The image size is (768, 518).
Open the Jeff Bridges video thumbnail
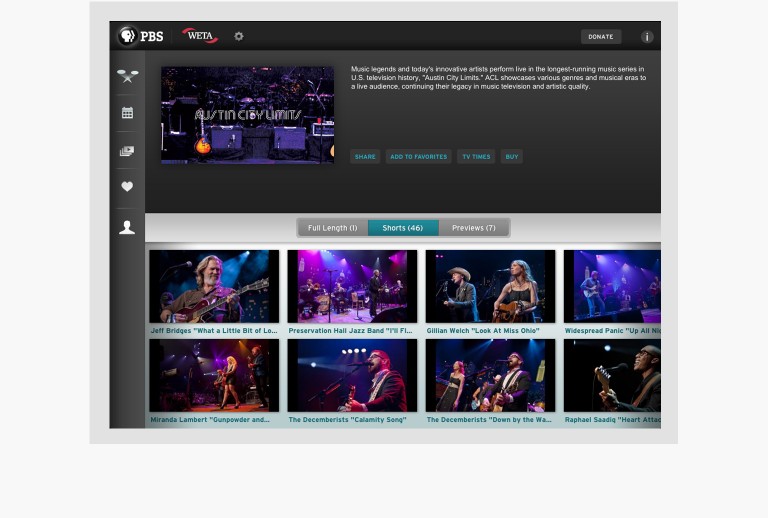pyautogui.click(x=214, y=286)
